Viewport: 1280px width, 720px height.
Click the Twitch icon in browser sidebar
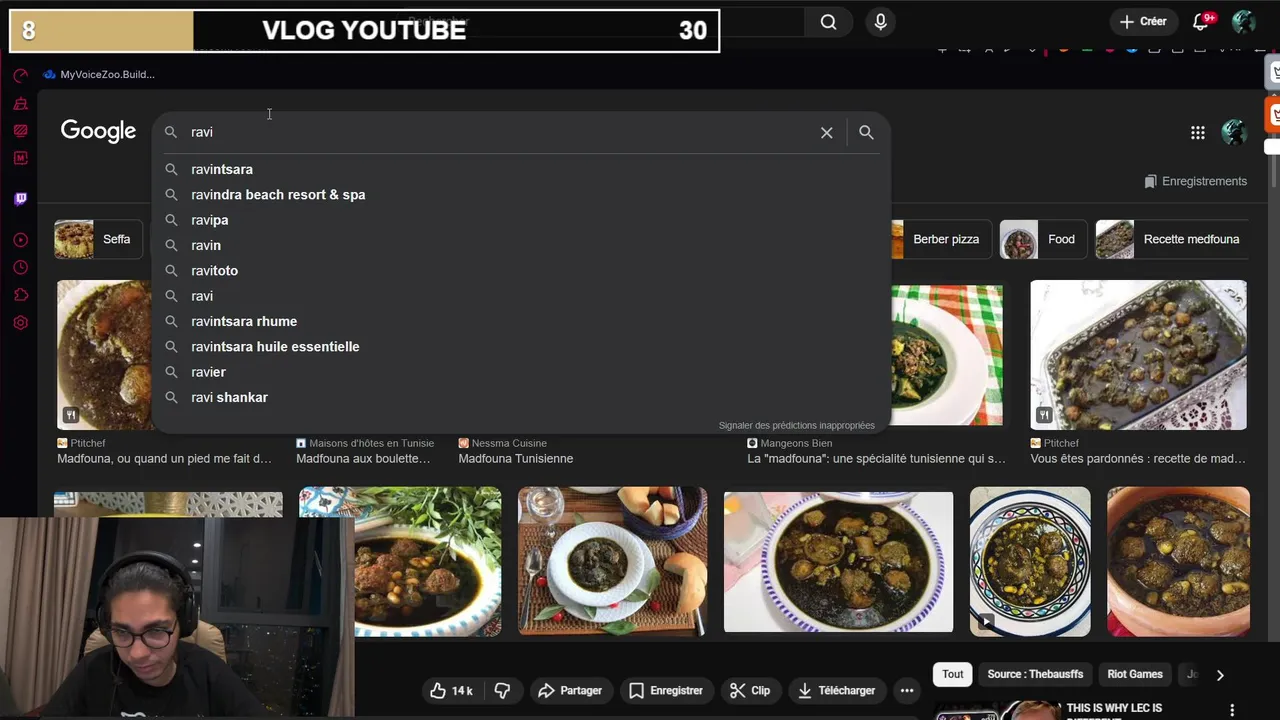20,199
